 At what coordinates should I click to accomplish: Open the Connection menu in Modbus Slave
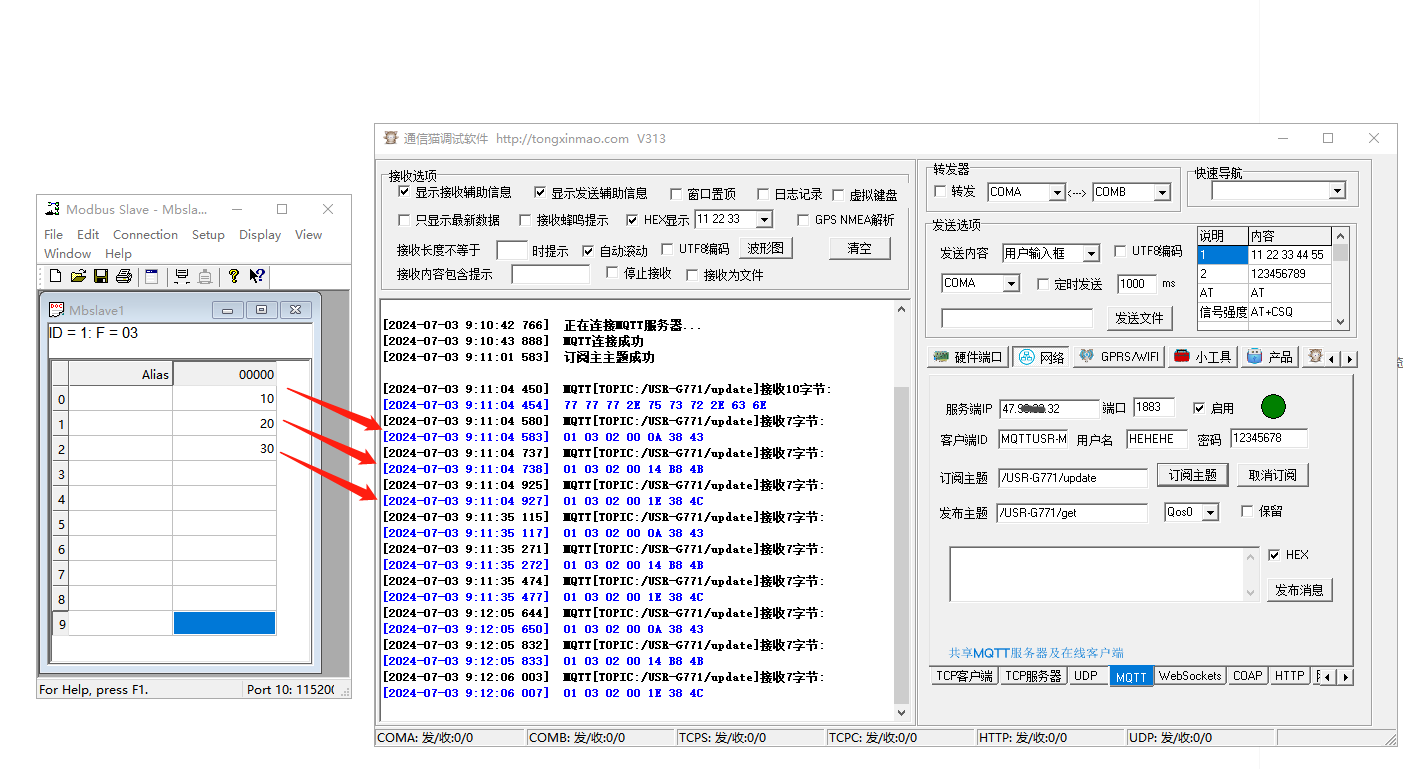tap(145, 234)
